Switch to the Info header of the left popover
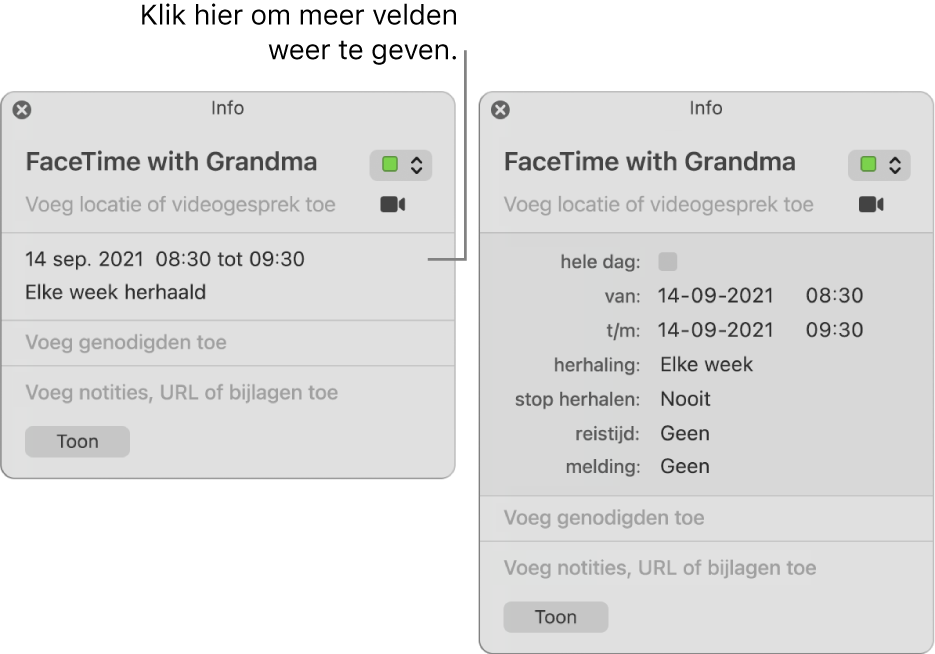 tap(228, 108)
